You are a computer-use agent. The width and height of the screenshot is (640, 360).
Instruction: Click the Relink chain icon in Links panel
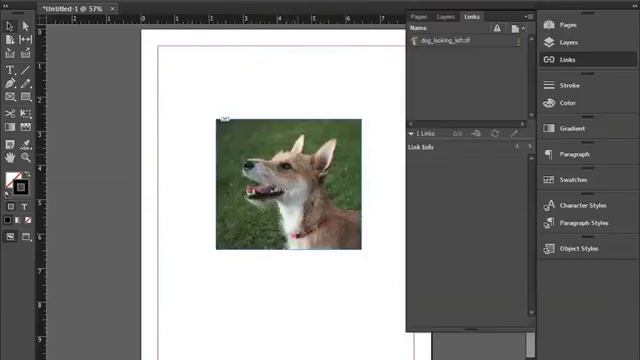457,133
